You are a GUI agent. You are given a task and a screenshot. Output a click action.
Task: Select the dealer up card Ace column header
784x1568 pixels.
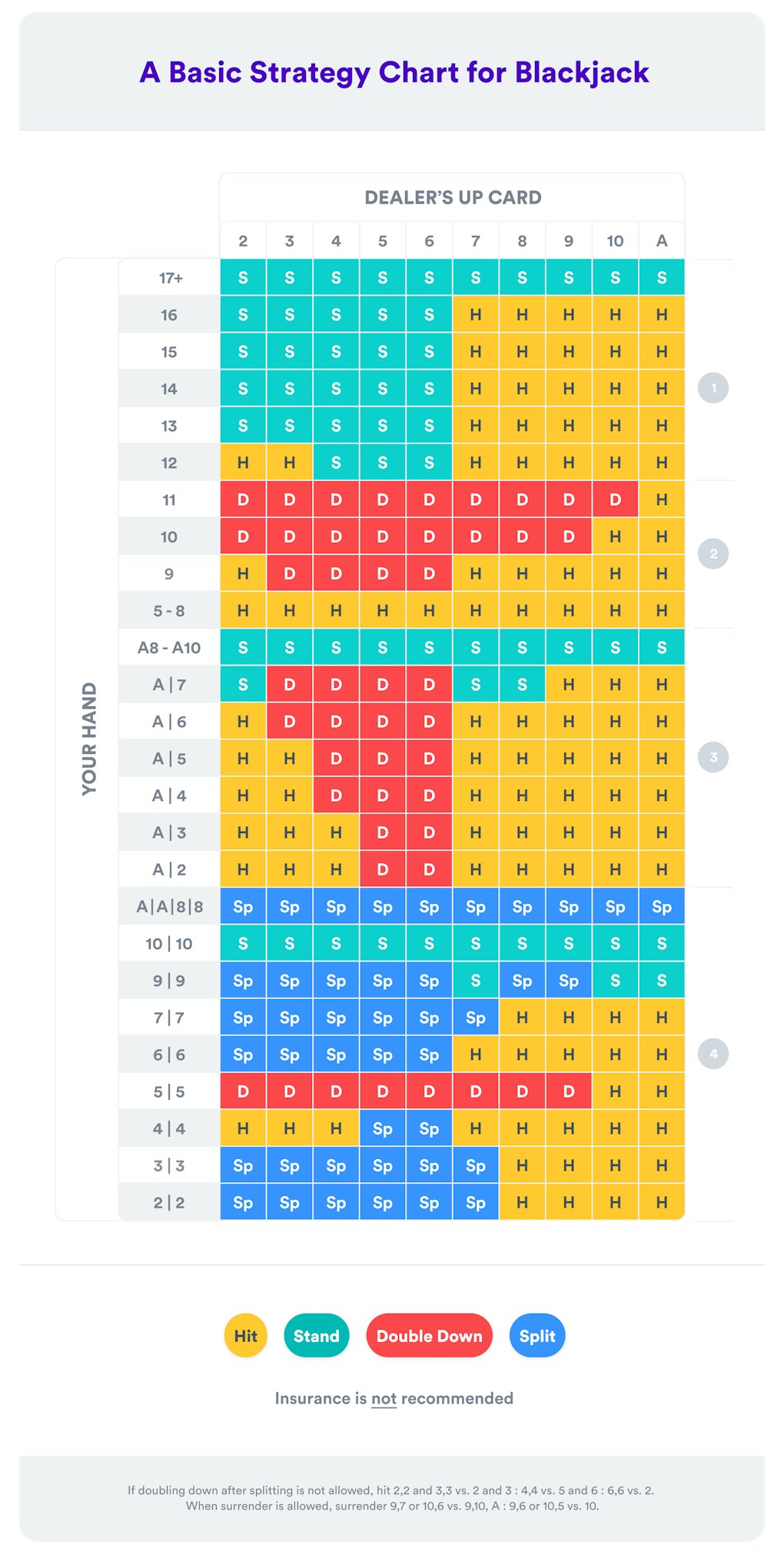click(662, 241)
